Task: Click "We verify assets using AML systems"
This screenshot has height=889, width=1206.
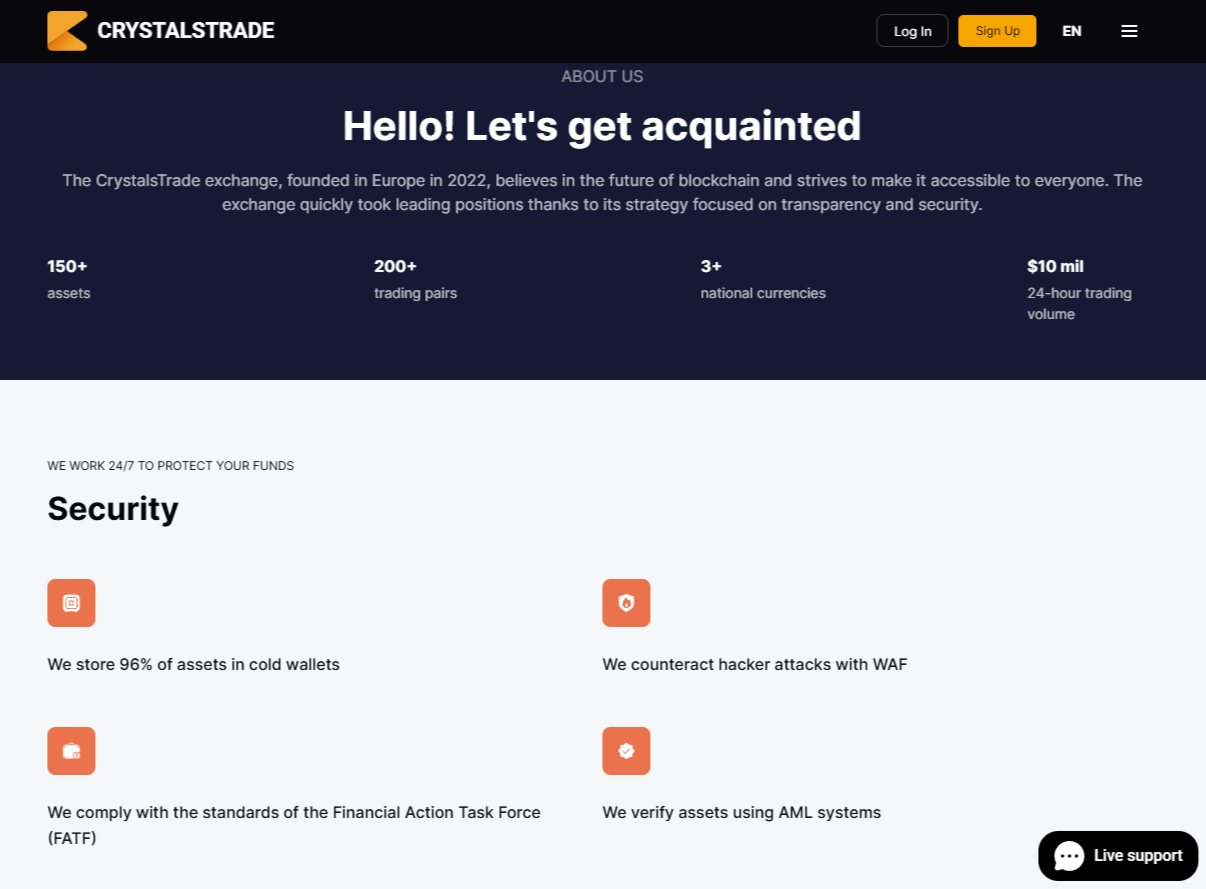Action: tap(741, 812)
